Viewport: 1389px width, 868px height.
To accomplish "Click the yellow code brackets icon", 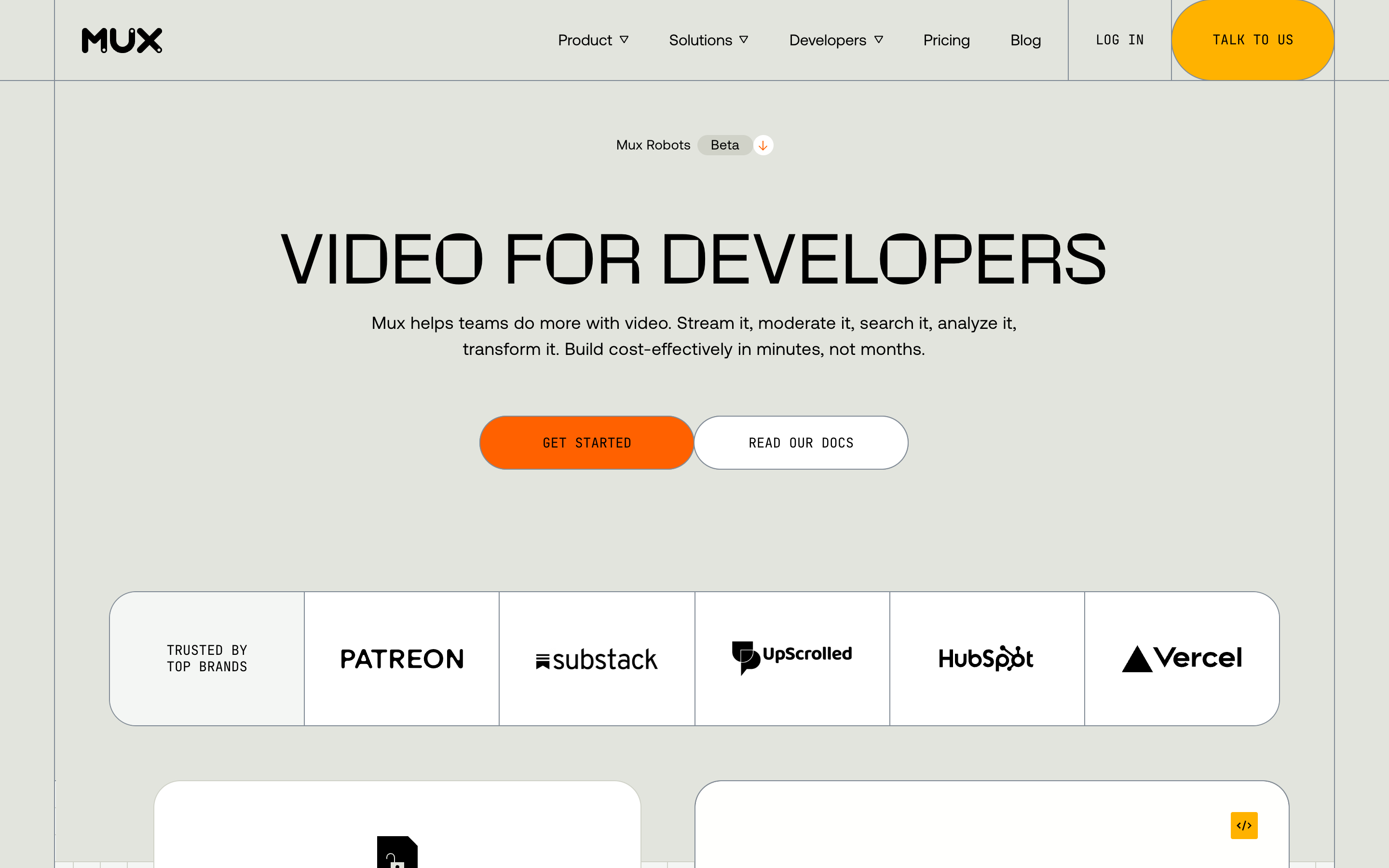I will (x=1244, y=826).
